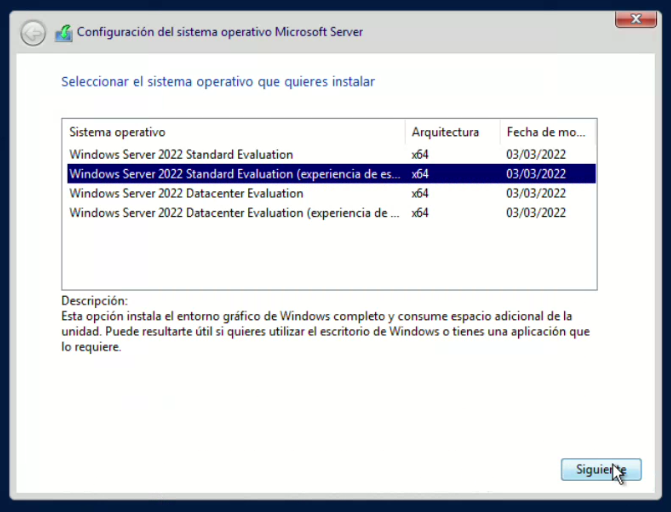Click x64 cell in Standard Evaluation row

click(420, 154)
